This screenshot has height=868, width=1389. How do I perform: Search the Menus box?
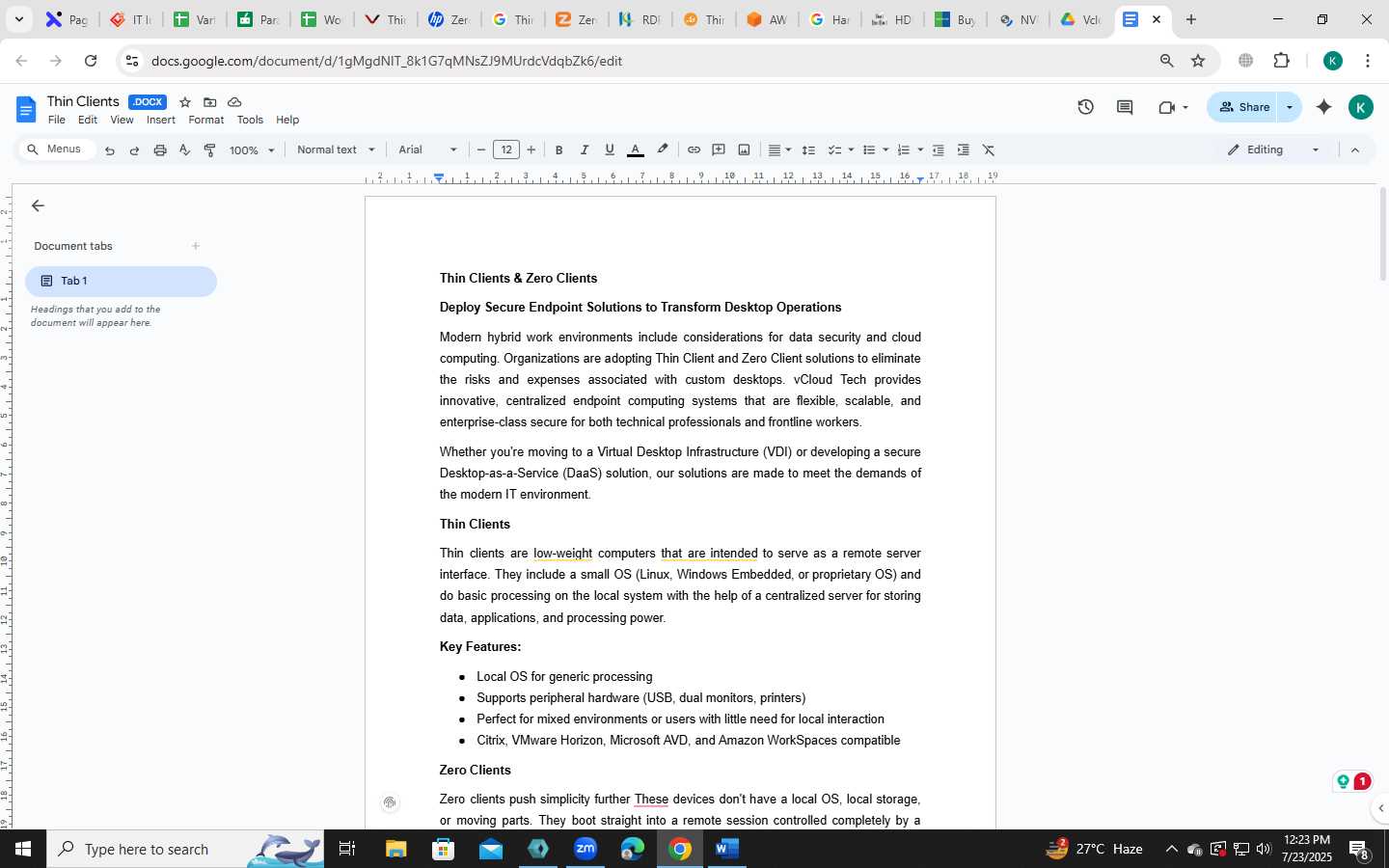[57, 149]
